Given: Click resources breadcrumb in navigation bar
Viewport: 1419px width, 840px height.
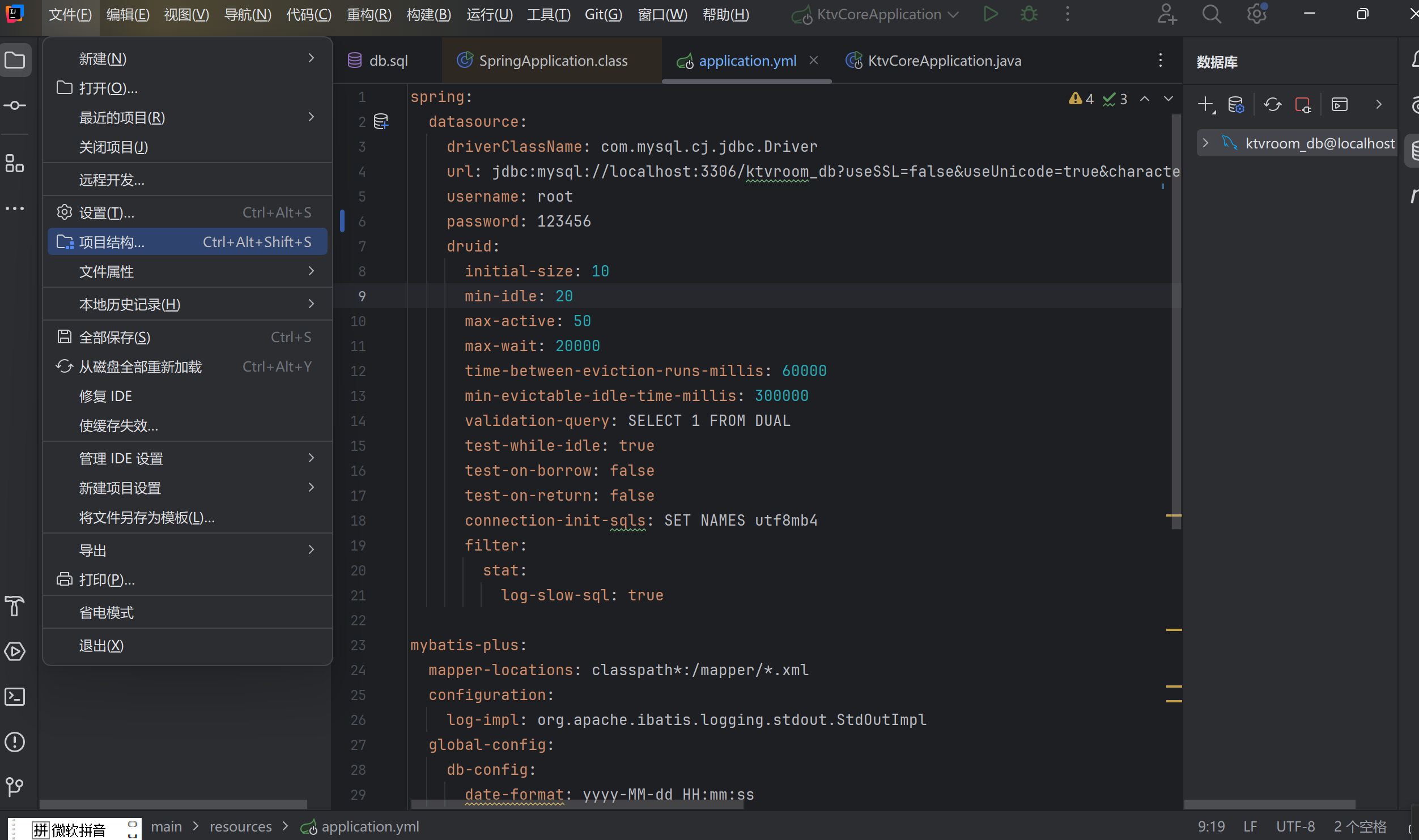Looking at the screenshot, I should 240,826.
